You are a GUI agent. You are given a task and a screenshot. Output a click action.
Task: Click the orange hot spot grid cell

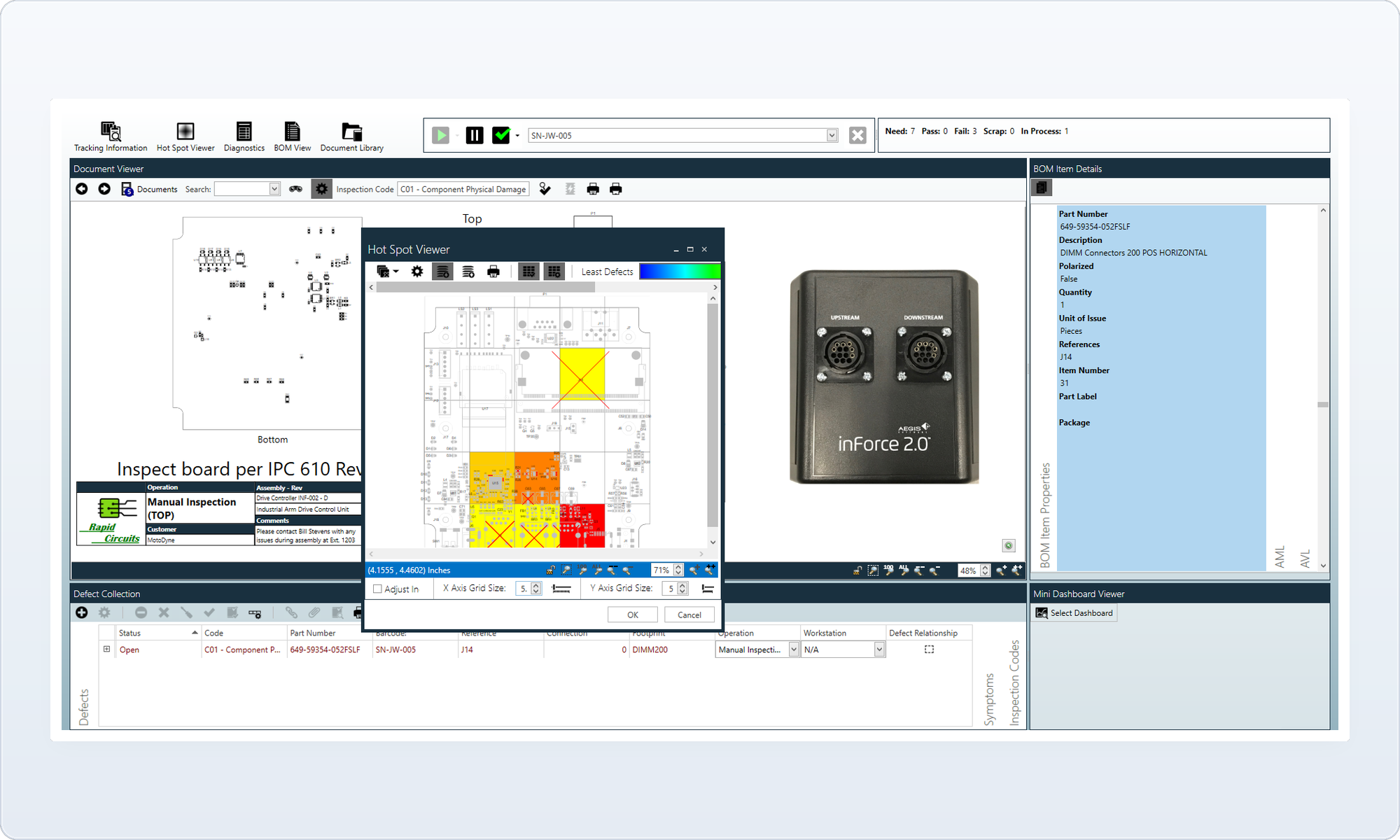coord(537,478)
